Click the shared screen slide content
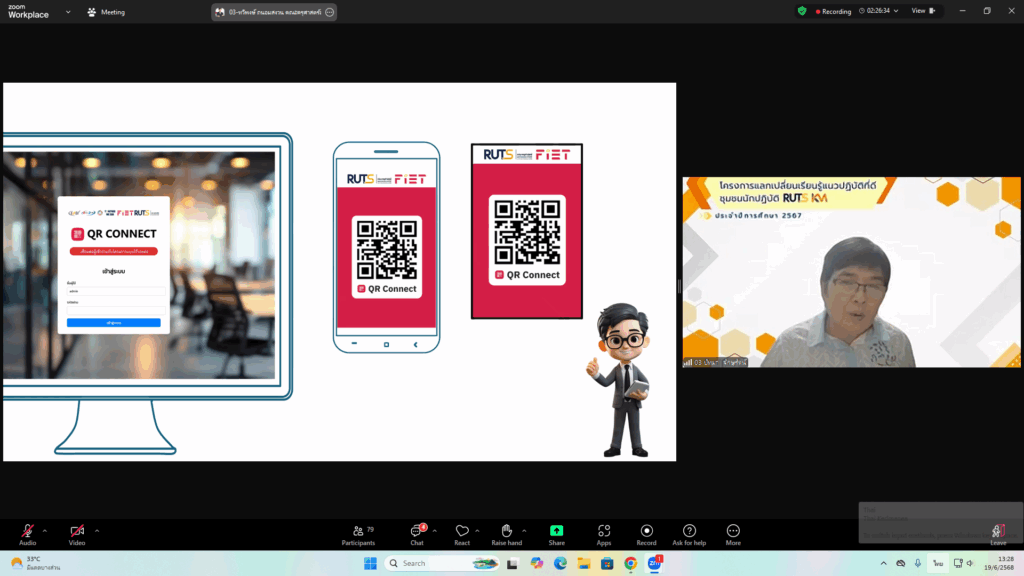The height and width of the screenshot is (576, 1024). 340,272
